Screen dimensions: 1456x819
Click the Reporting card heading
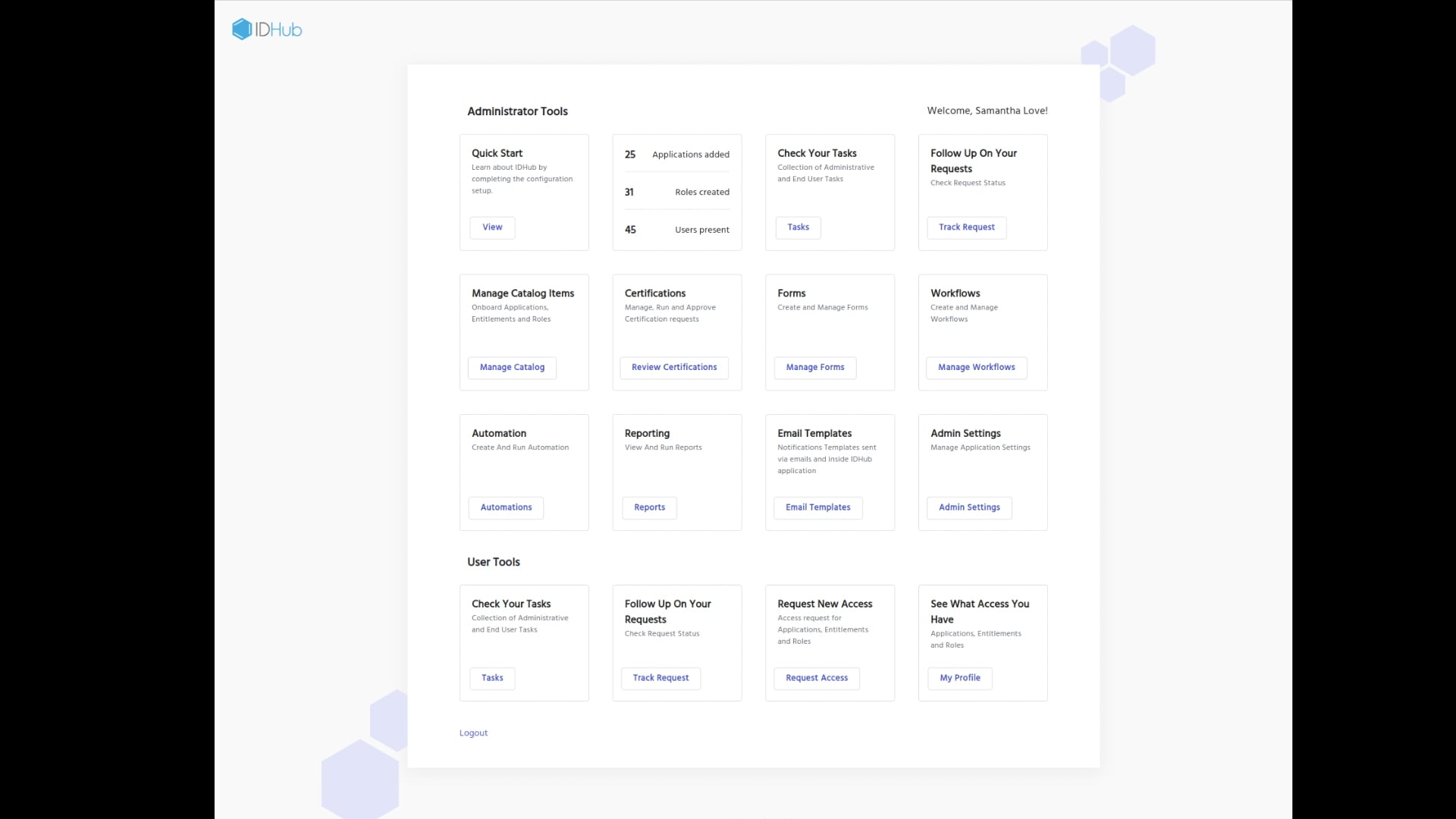pyautogui.click(x=647, y=434)
